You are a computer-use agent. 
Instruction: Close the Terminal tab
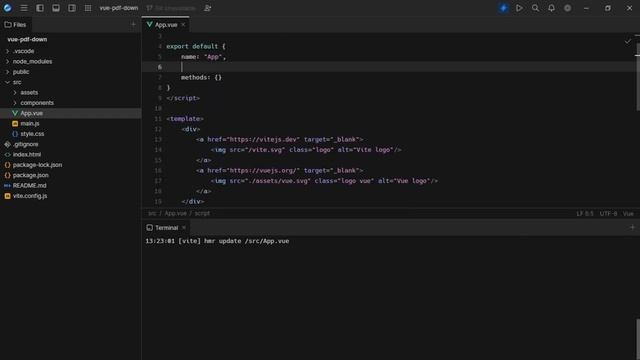click(x=184, y=228)
